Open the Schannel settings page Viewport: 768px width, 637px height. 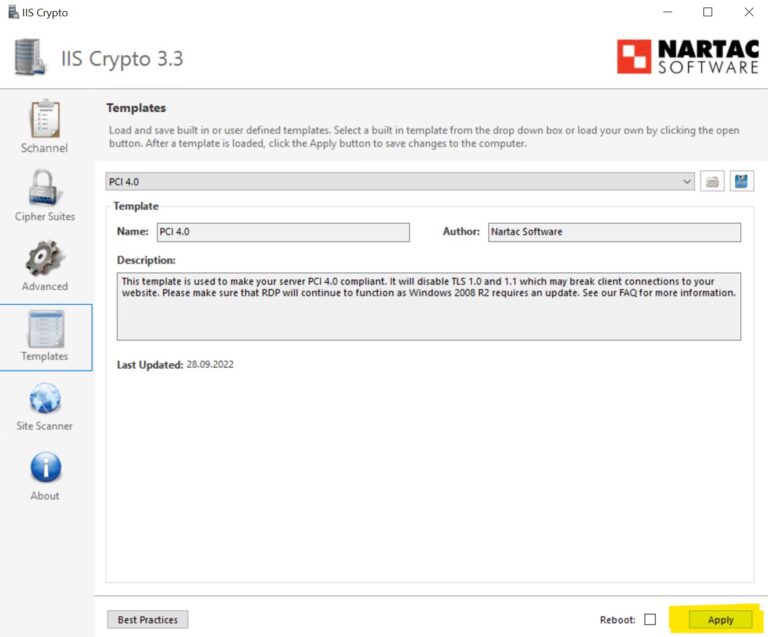pyautogui.click(x=45, y=127)
